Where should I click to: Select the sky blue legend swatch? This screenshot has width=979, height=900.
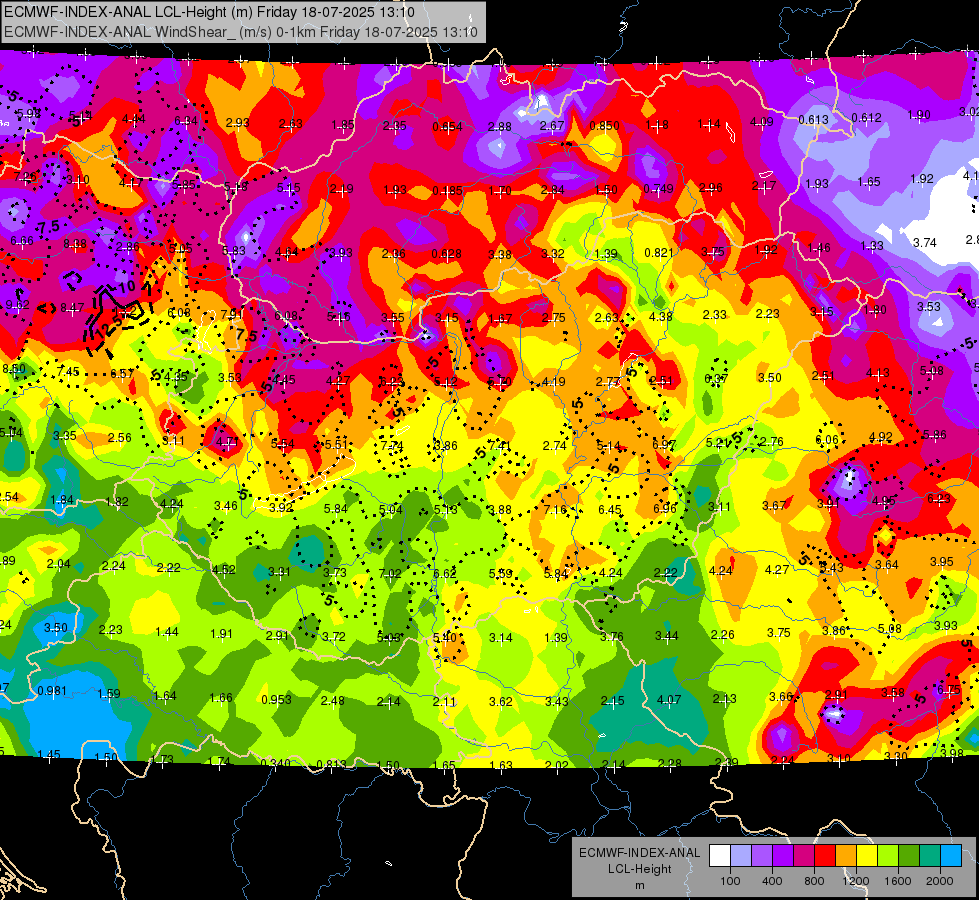coord(951,856)
